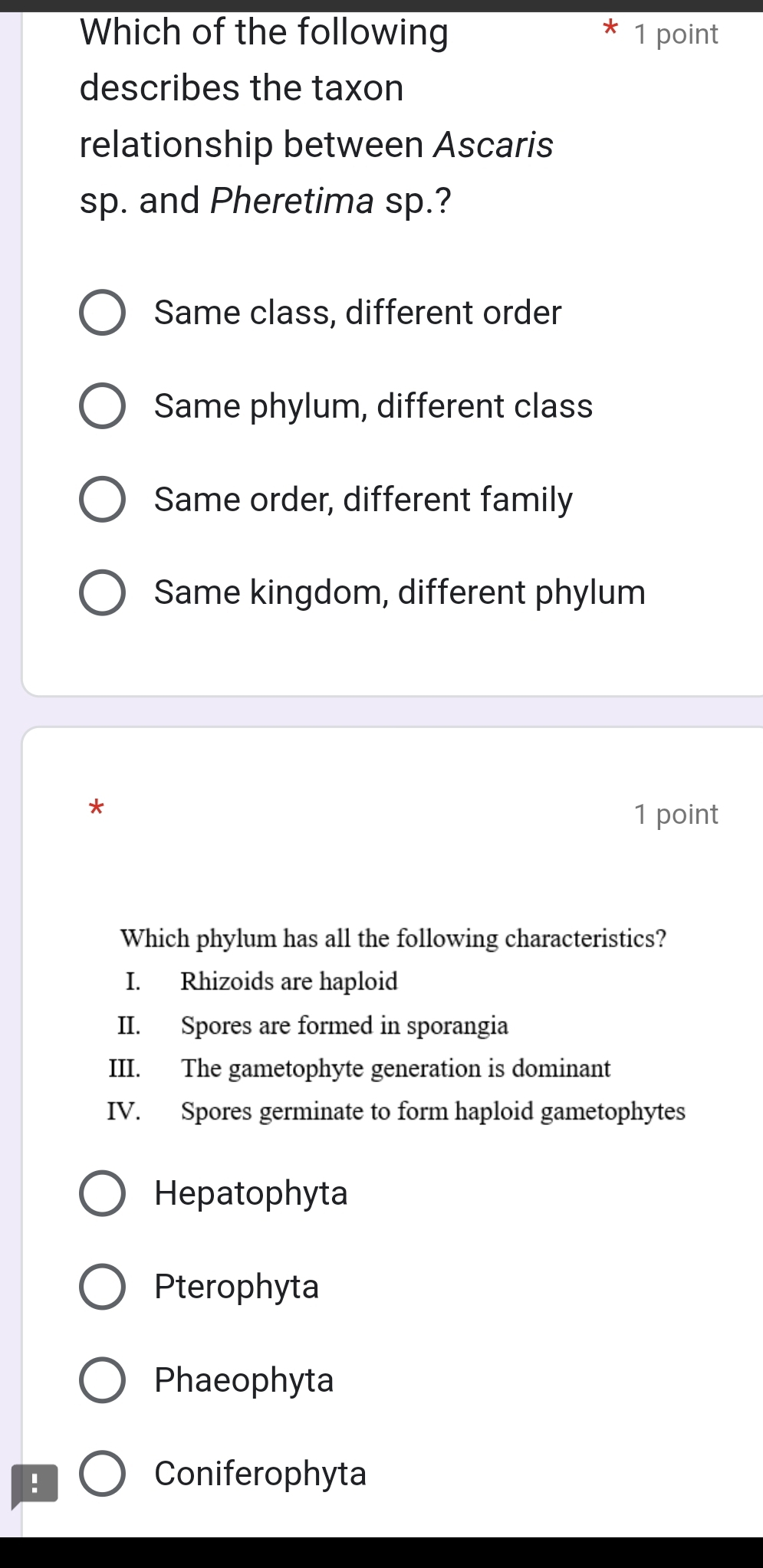Choose the Hepatophyta answer
Viewport: 763px width, 1568px height.
tap(251, 1193)
